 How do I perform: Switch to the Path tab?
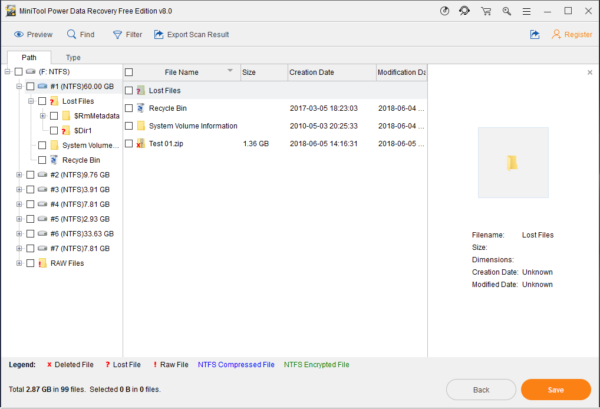[29, 57]
